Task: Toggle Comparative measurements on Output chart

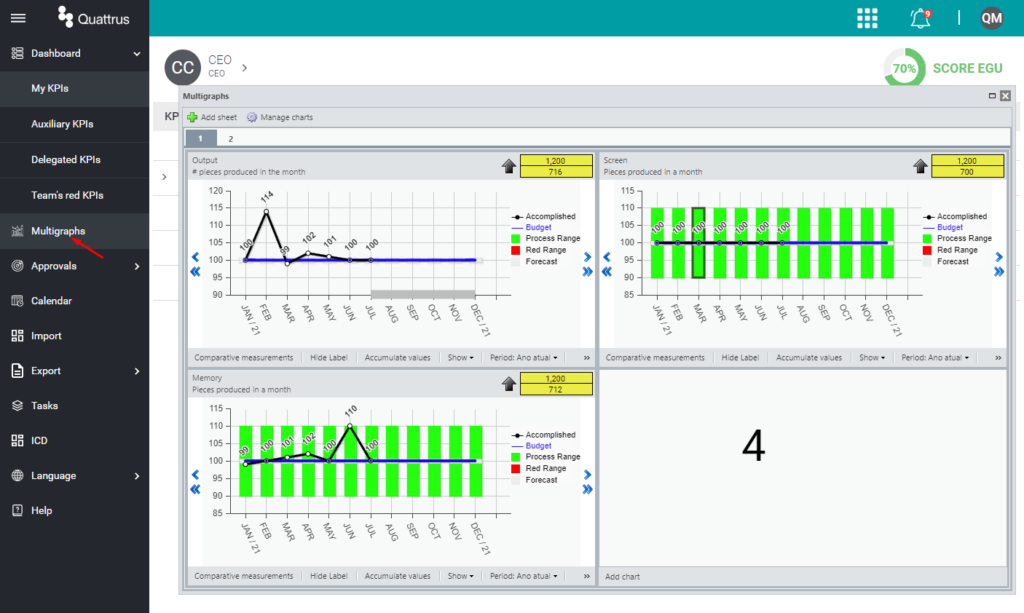Action: [x=244, y=358]
